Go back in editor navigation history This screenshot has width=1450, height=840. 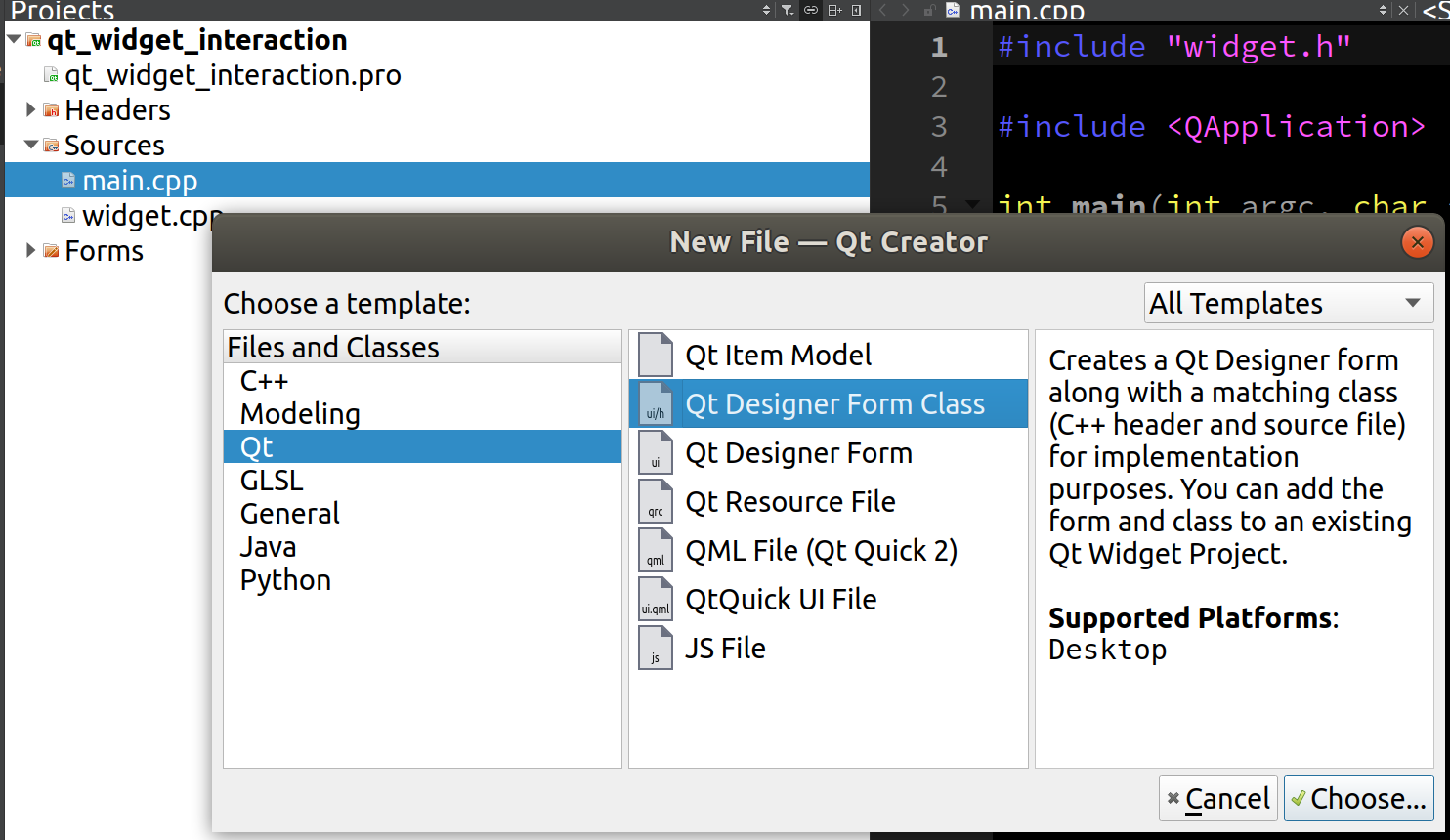tap(883, 10)
